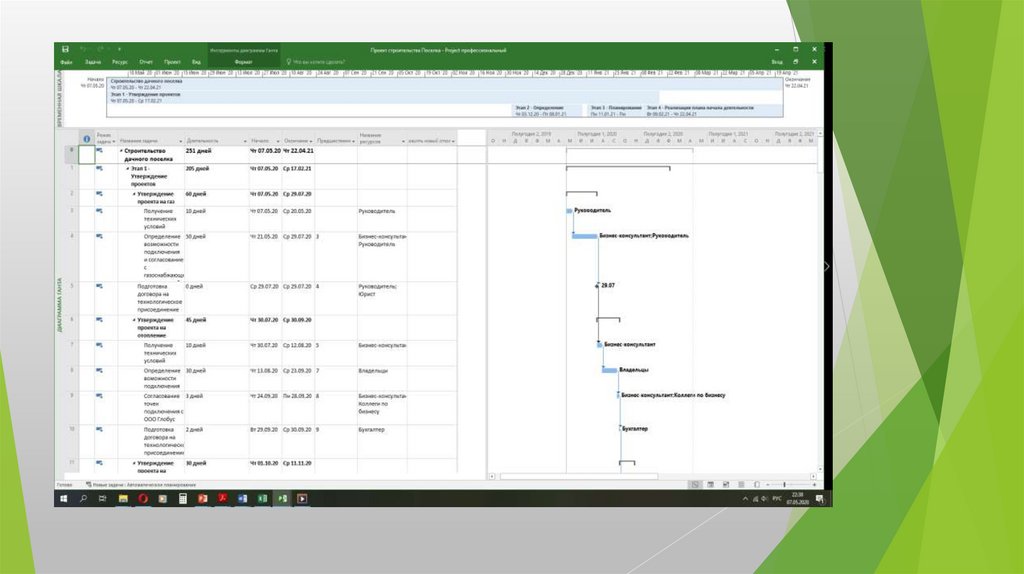The width and height of the screenshot is (1024, 574).
Task: Click the Opera browser taskbar icon
Action: click(144, 497)
